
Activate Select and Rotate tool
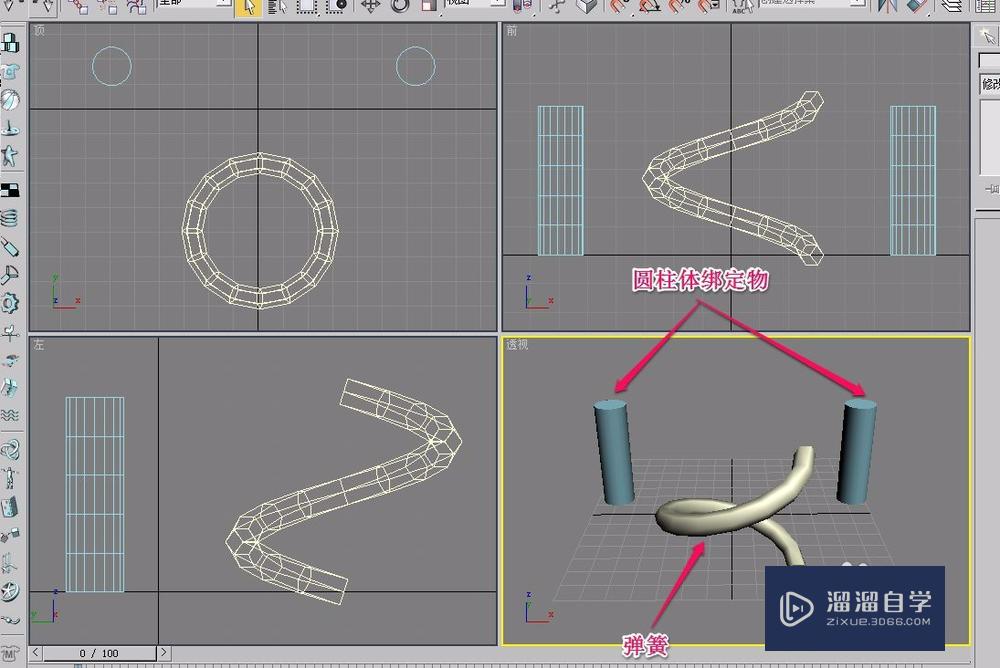pos(400,6)
